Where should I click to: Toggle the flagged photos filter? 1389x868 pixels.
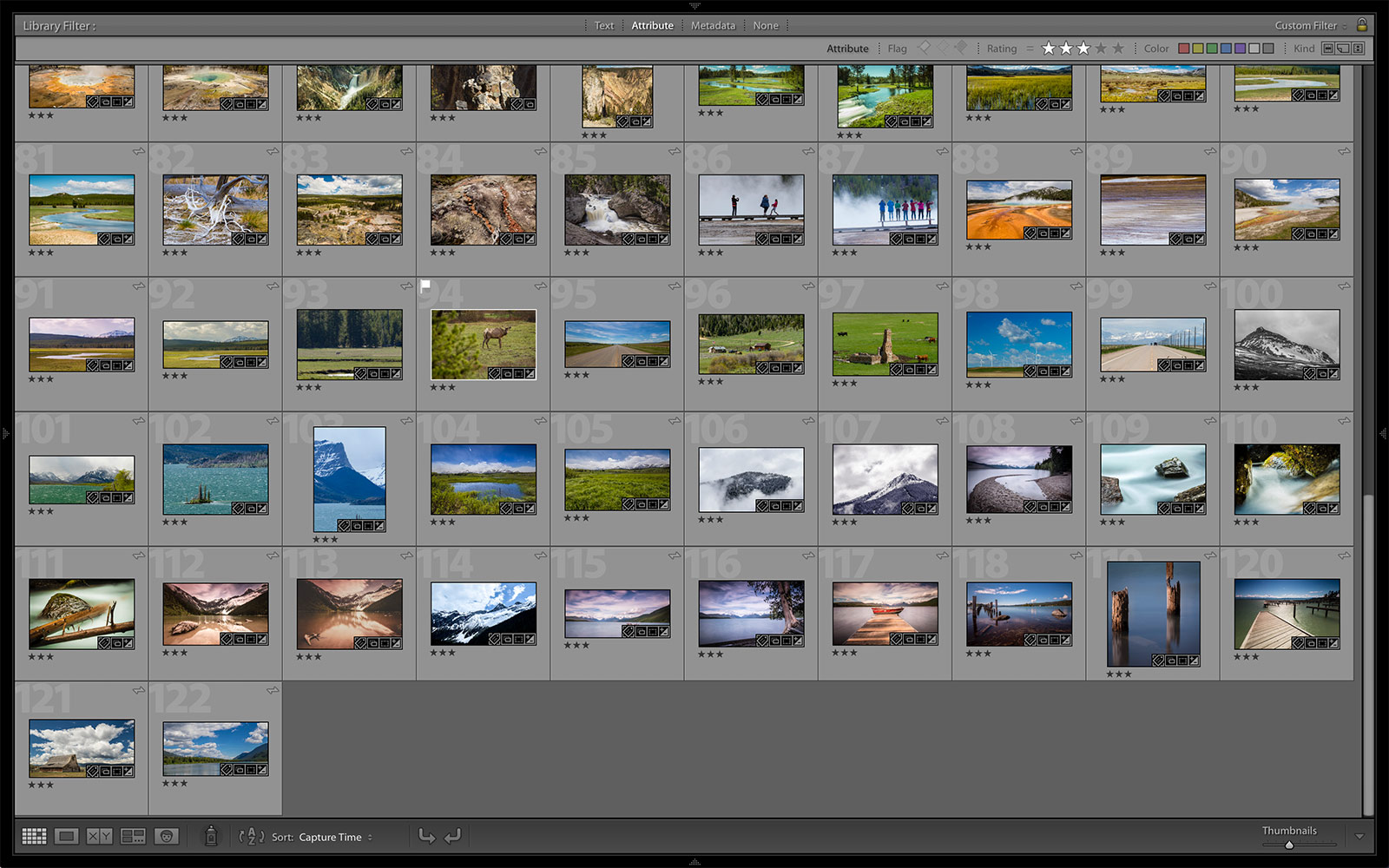click(924, 48)
